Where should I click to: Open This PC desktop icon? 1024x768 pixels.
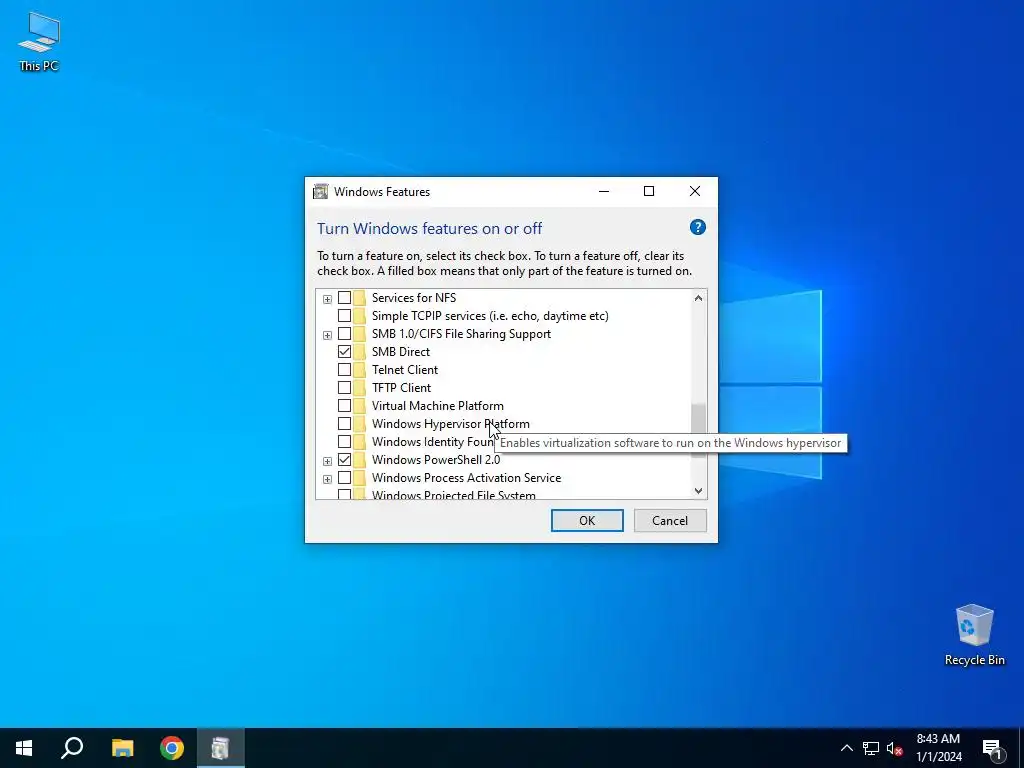click(39, 42)
